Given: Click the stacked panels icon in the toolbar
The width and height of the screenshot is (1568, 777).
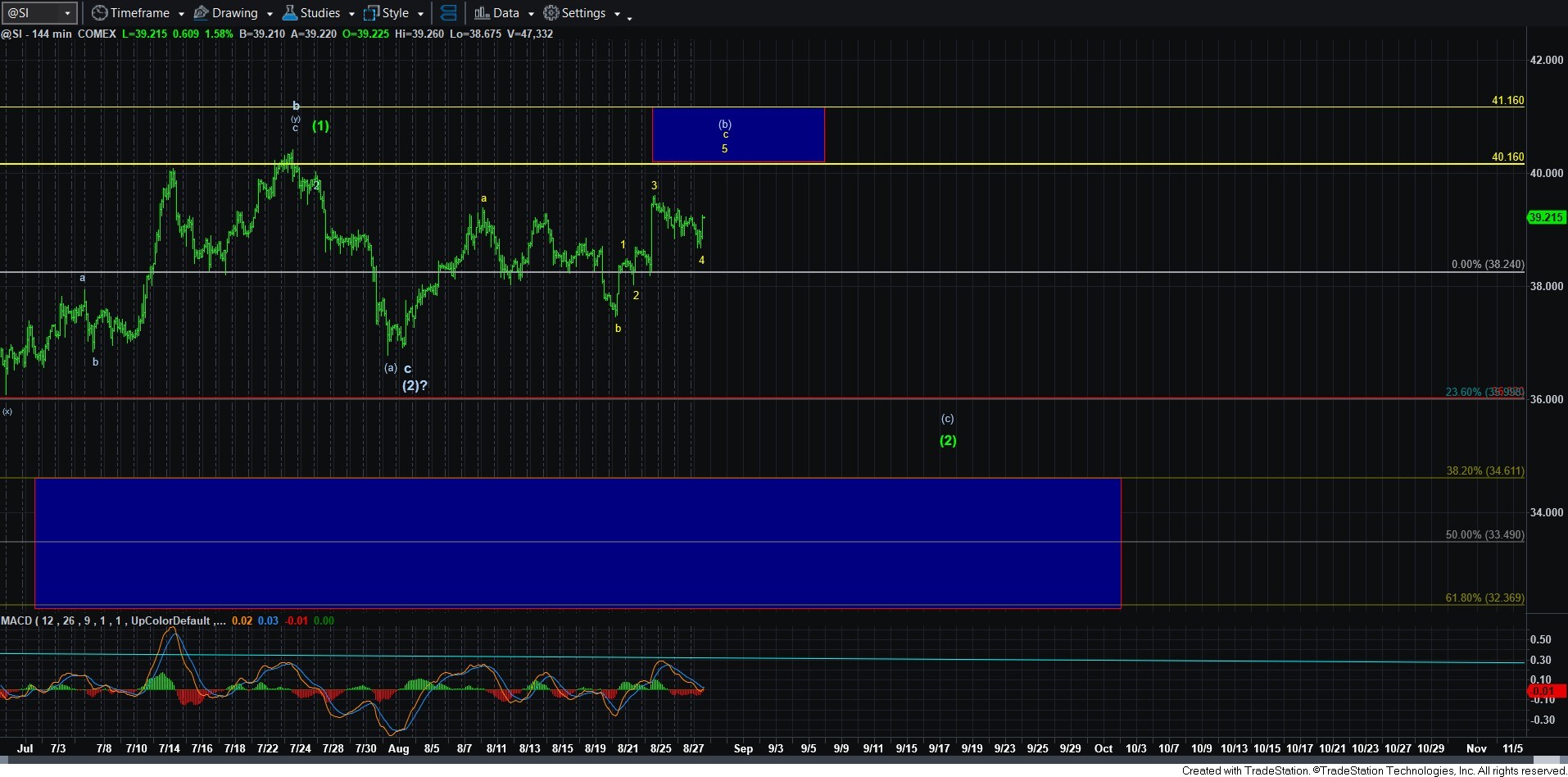Looking at the screenshot, I should click(x=448, y=13).
